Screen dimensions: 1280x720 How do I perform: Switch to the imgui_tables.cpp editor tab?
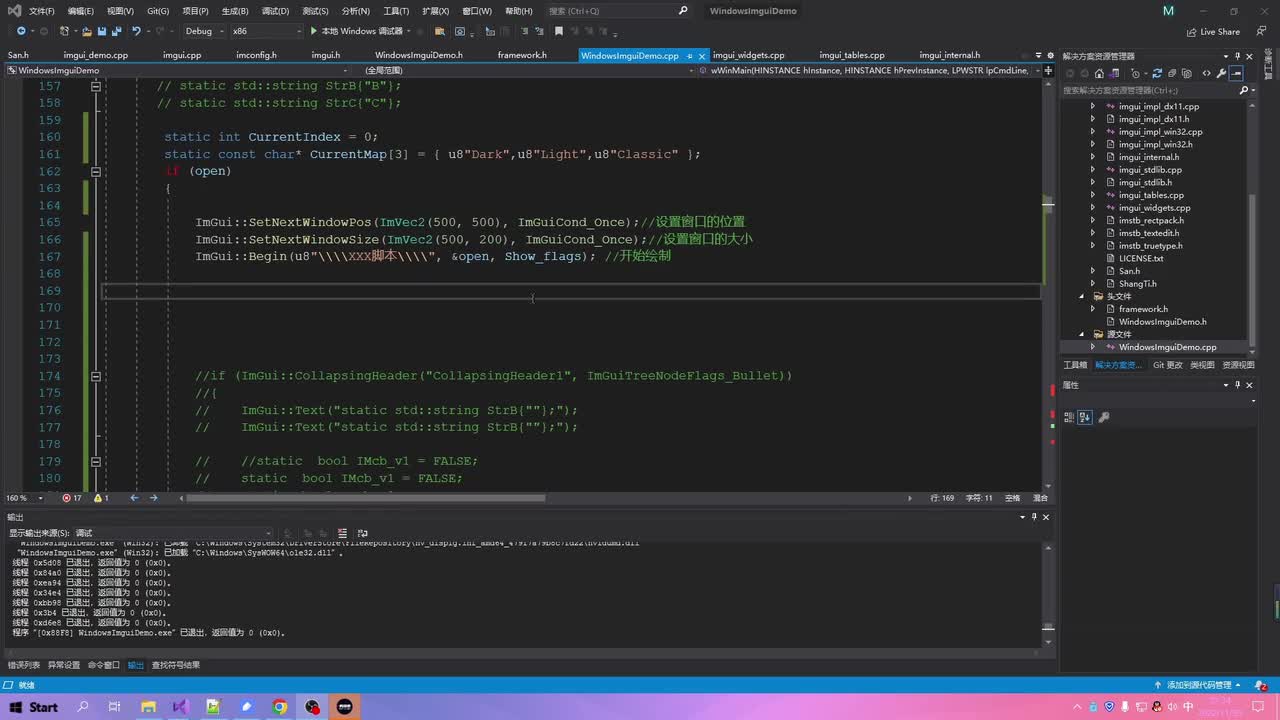coord(852,55)
